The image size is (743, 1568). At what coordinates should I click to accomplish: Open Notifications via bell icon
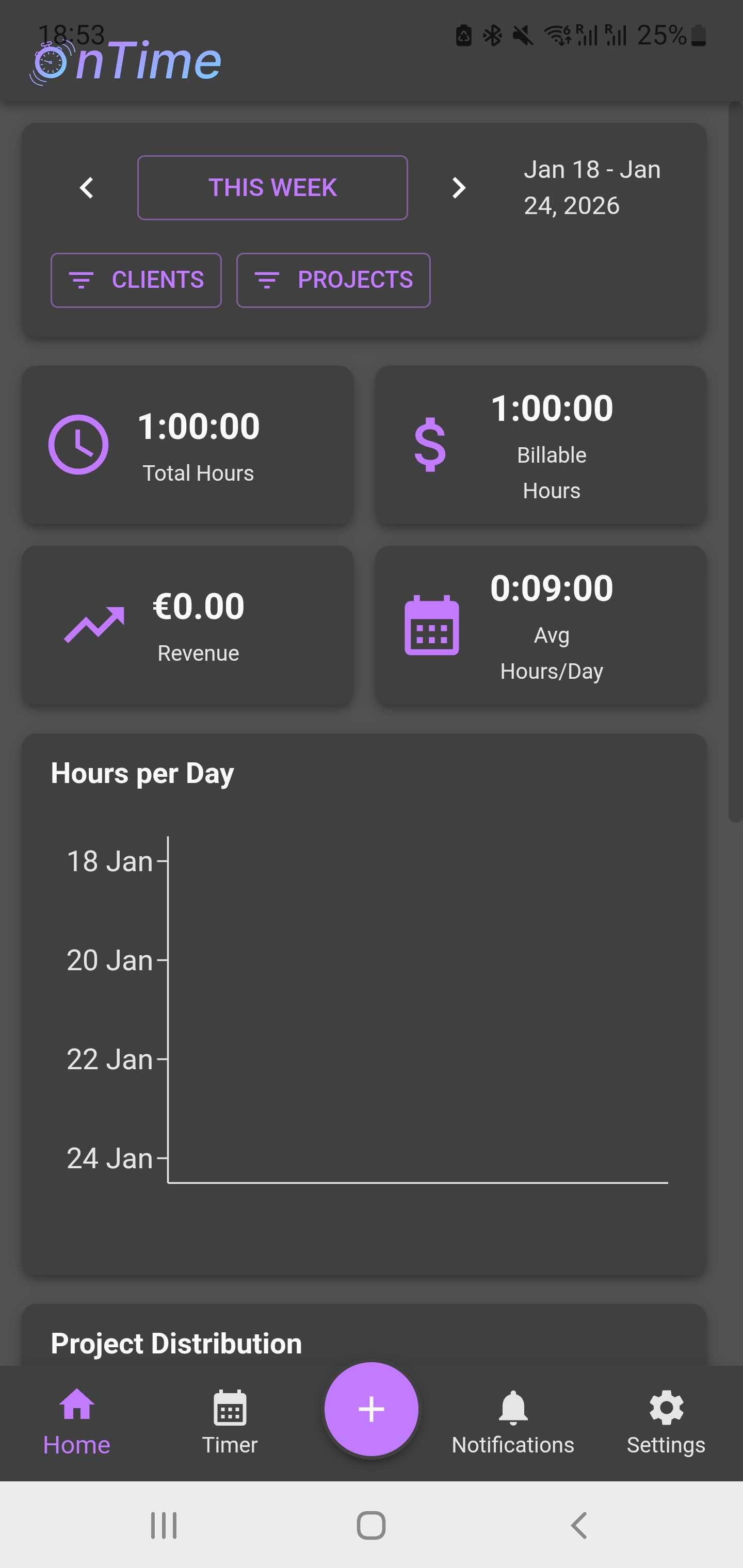pos(513,1423)
